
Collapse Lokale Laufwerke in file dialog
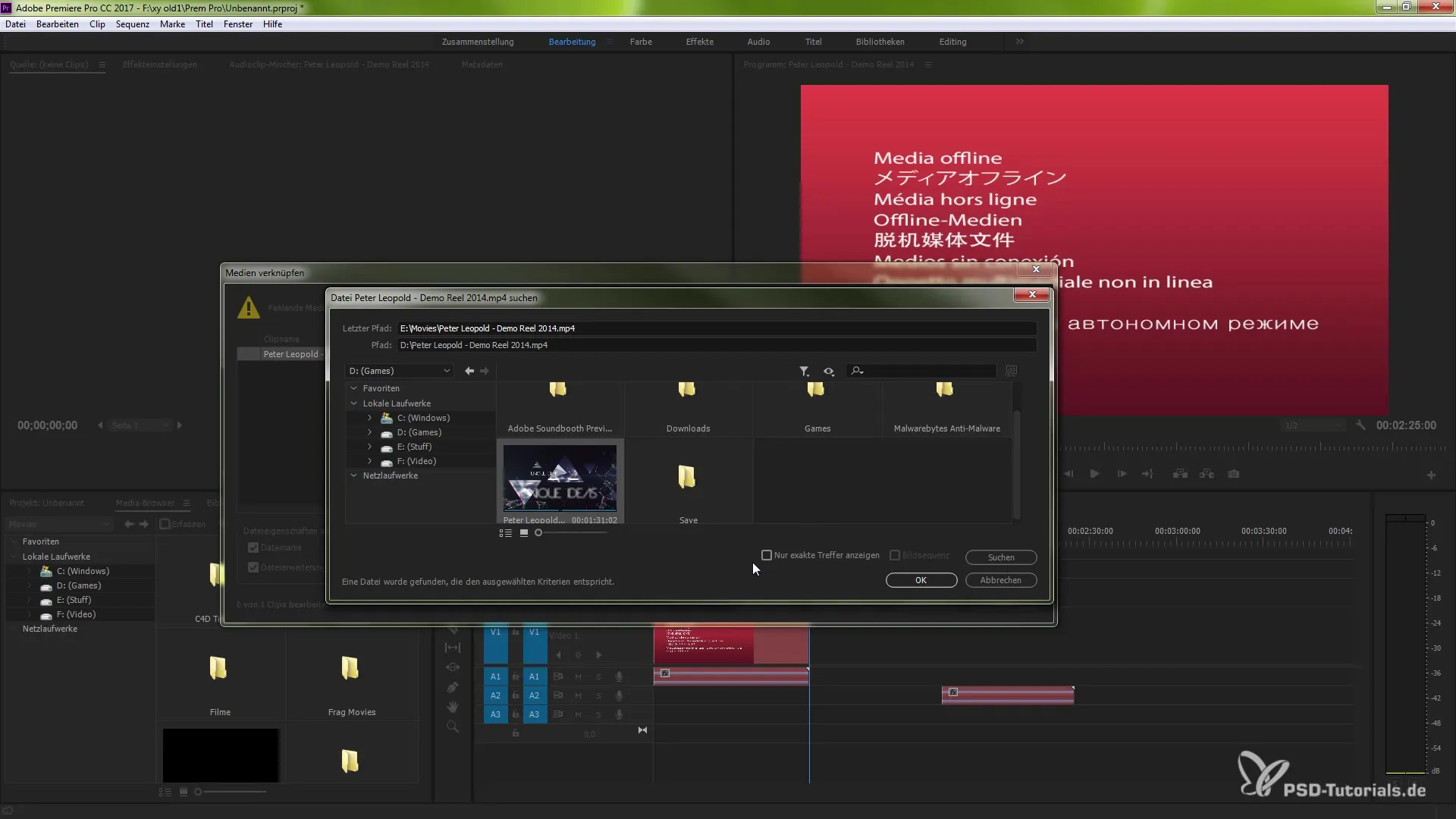click(x=353, y=403)
